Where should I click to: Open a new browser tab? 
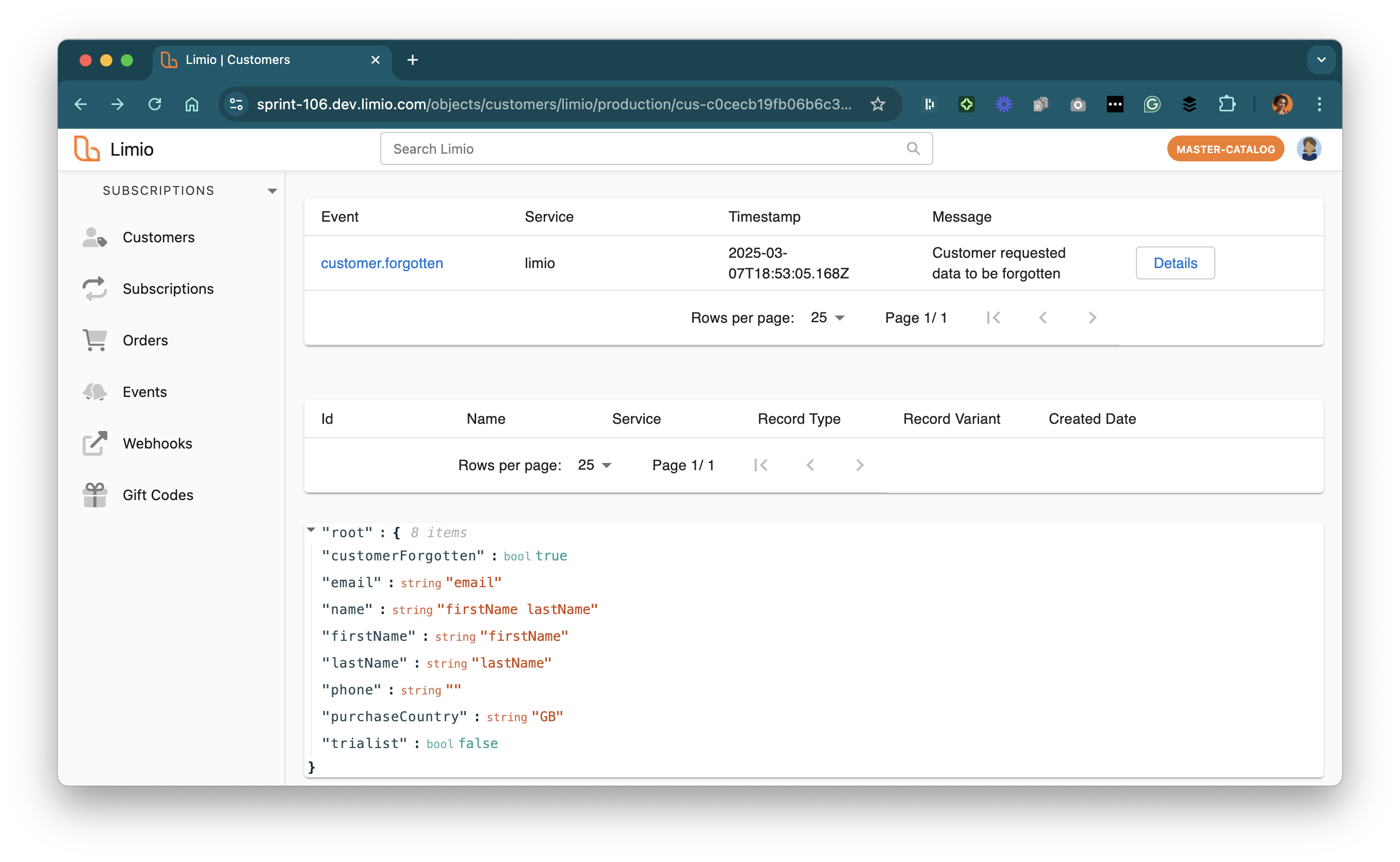[413, 60]
